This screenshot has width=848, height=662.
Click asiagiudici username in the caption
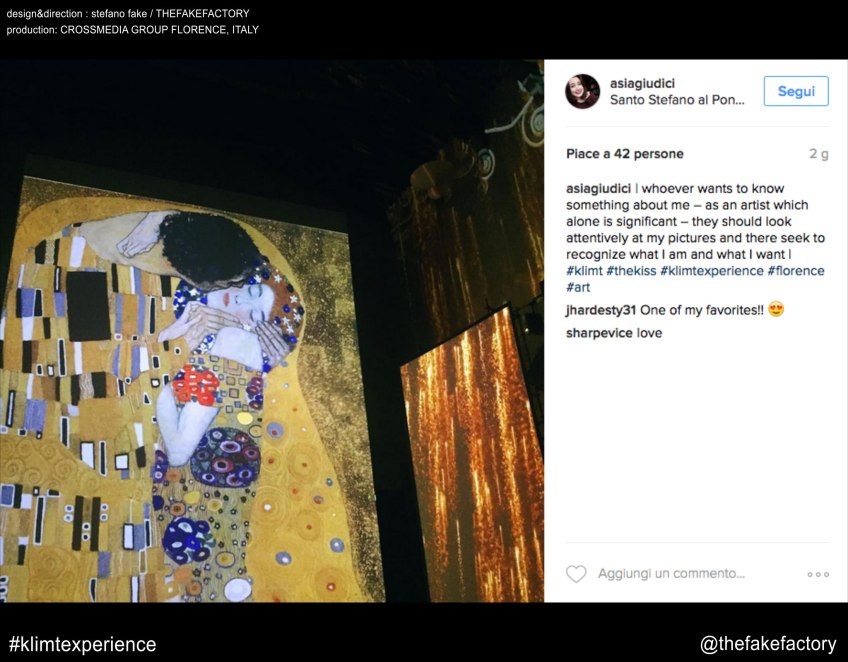598,189
